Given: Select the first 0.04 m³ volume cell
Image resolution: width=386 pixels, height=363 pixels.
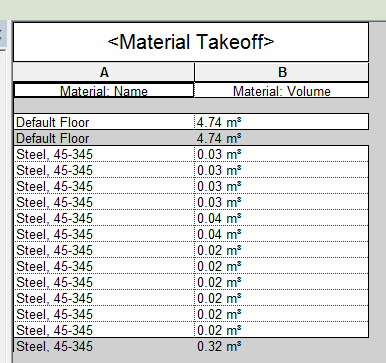Looking at the screenshot, I should (x=282, y=218).
